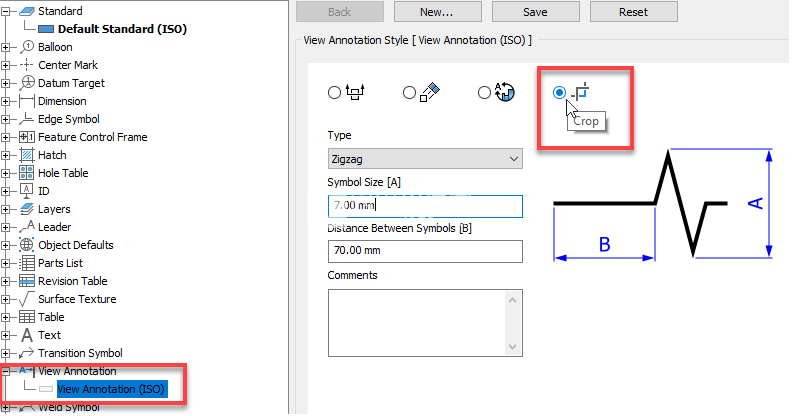Collapse the Standard tree node
Viewport: 794px width, 416px height.
point(6,12)
